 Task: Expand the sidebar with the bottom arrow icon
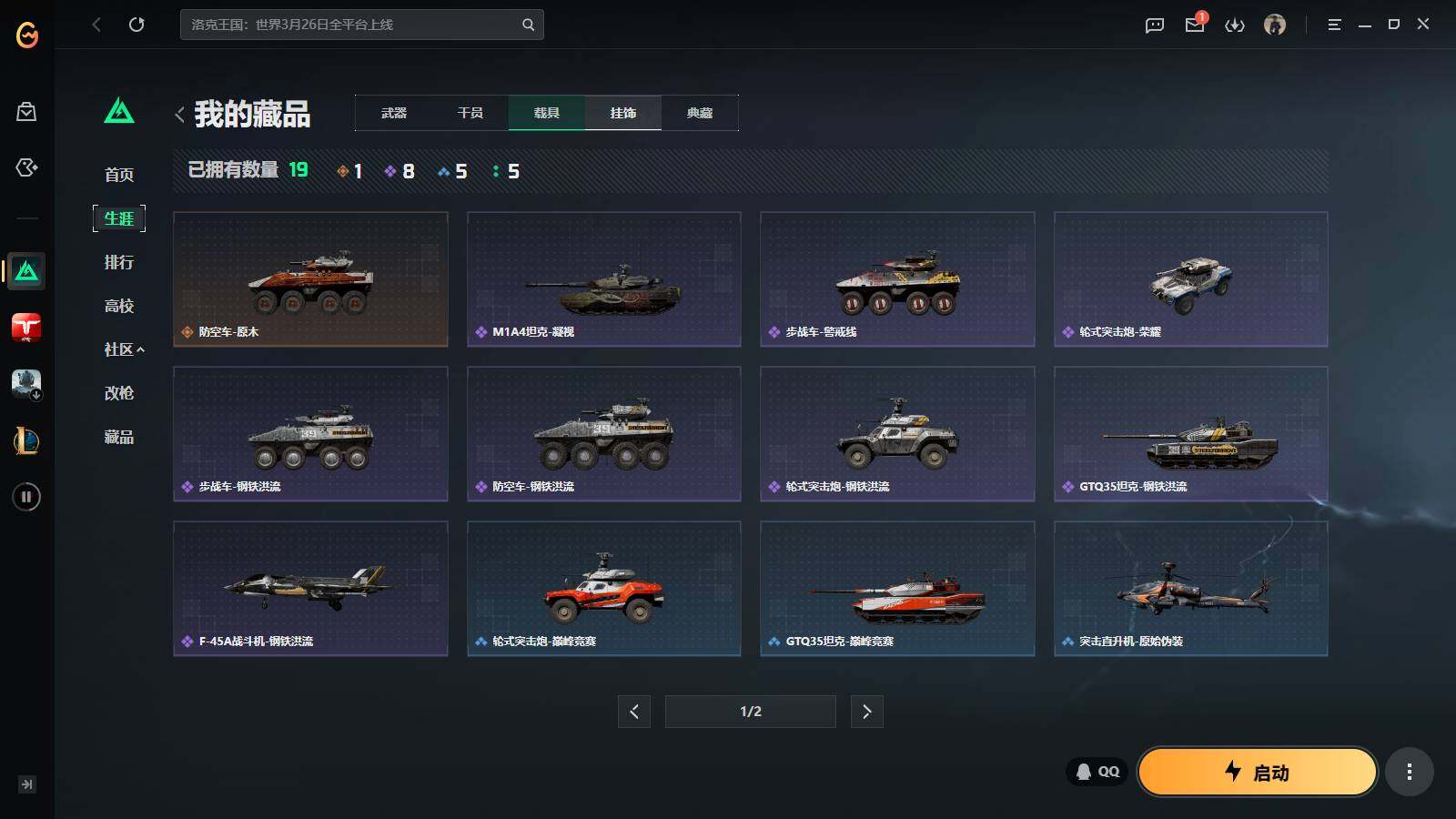(27, 784)
